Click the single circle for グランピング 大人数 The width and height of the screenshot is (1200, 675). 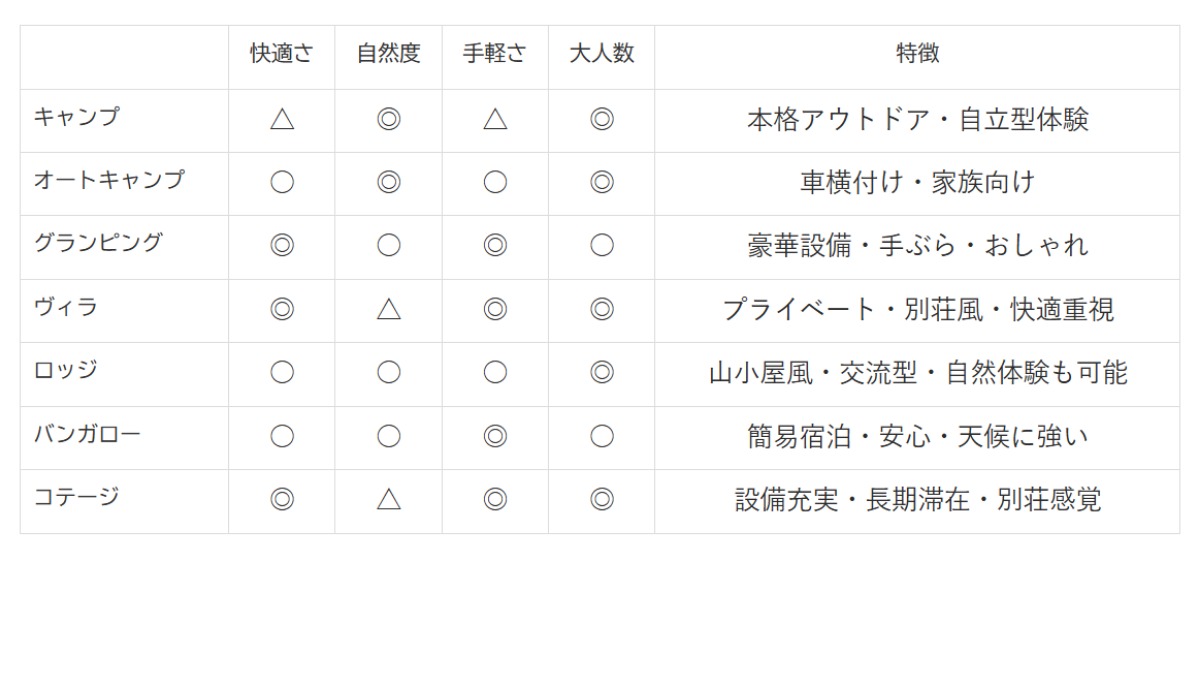pyautogui.click(x=601, y=246)
